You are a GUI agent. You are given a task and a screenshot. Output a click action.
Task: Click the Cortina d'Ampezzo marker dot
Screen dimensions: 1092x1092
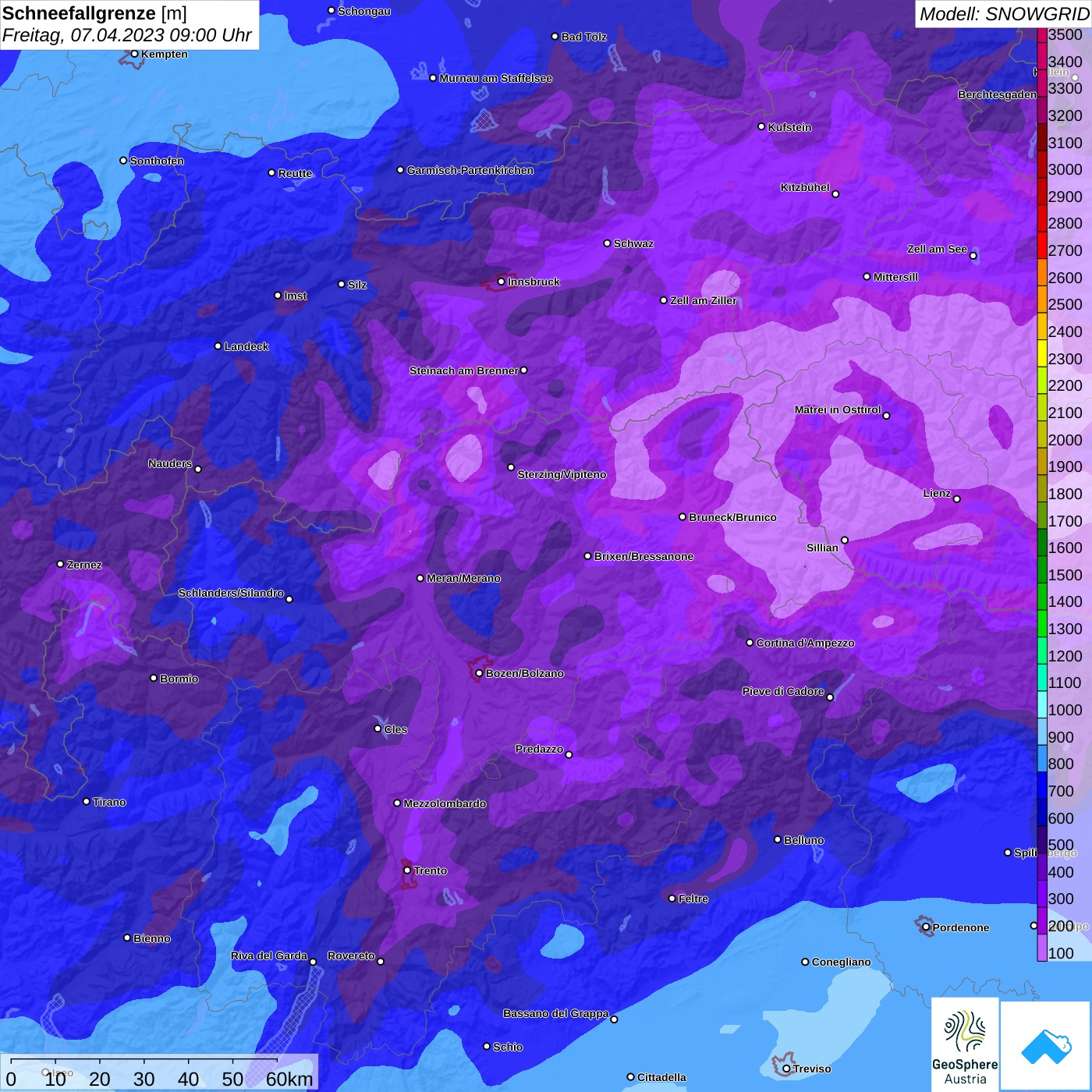[750, 643]
